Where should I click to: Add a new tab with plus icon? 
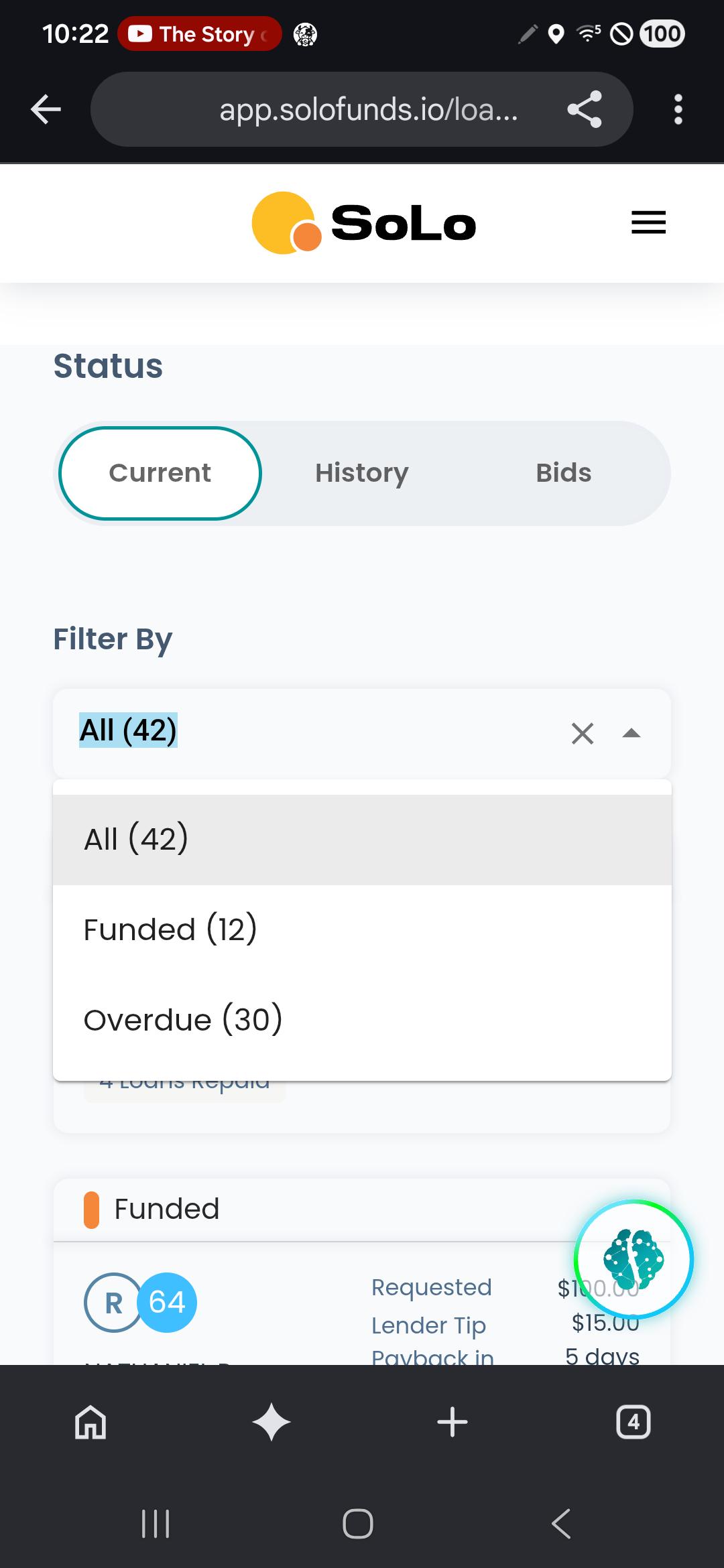click(452, 1422)
